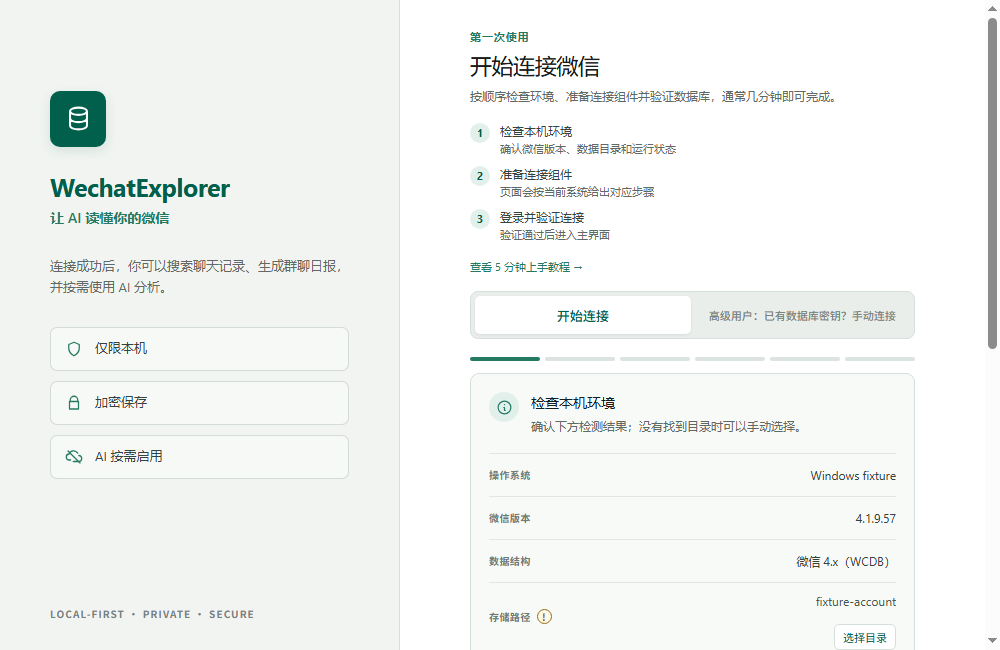
Task: Click the 登录并验证连接 step title
Action: [x=541, y=218]
